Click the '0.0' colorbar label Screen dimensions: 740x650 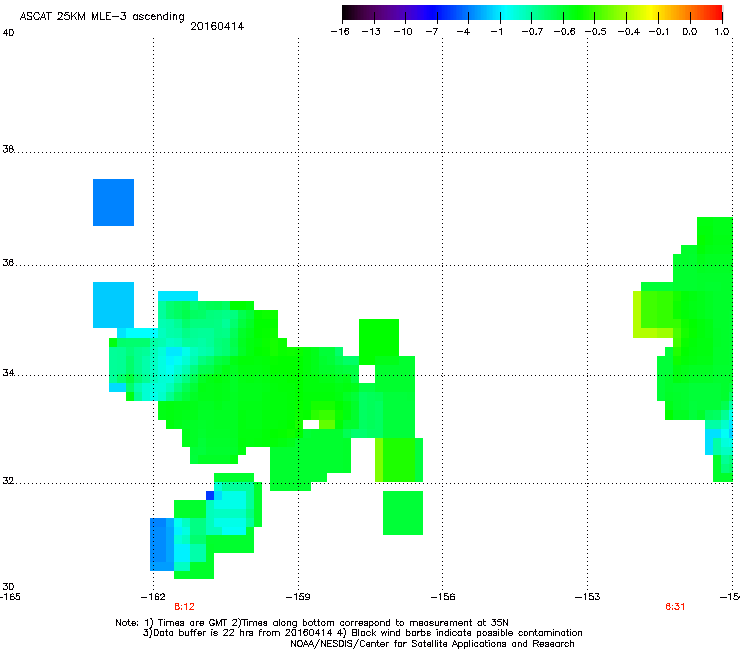click(690, 32)
